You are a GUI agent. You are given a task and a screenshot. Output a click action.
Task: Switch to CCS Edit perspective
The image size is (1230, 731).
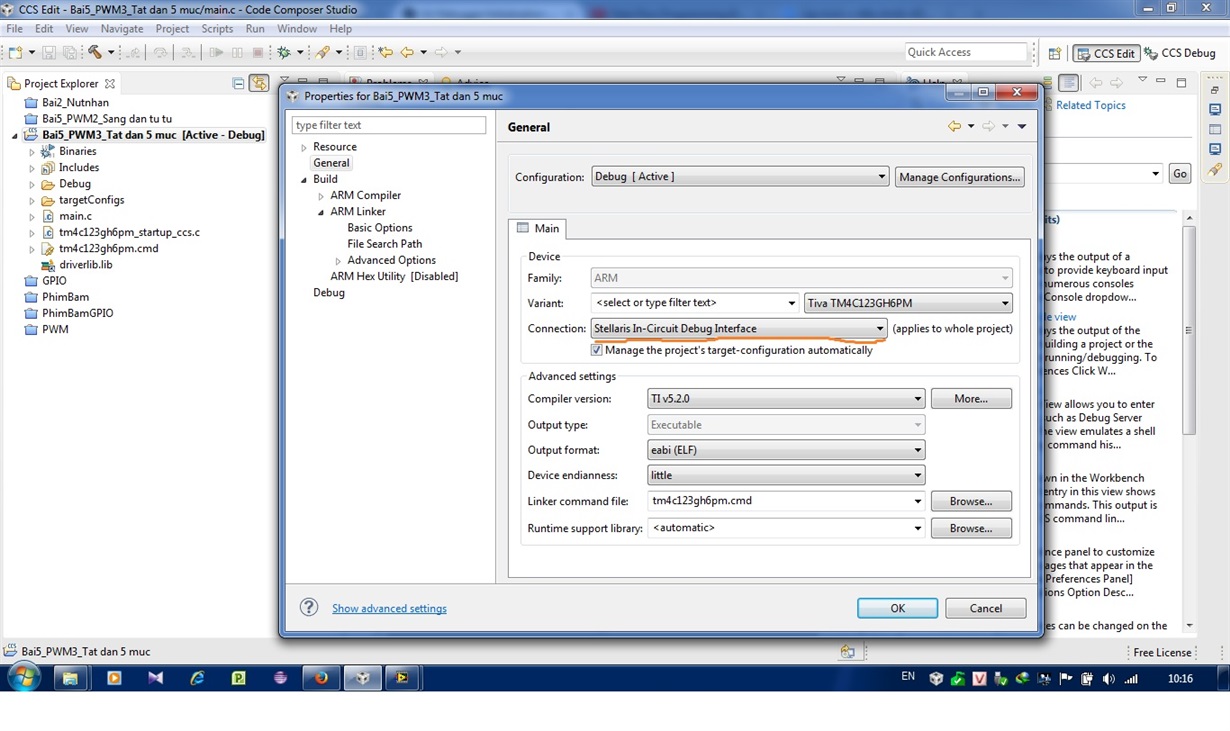tap(1105, 54)
